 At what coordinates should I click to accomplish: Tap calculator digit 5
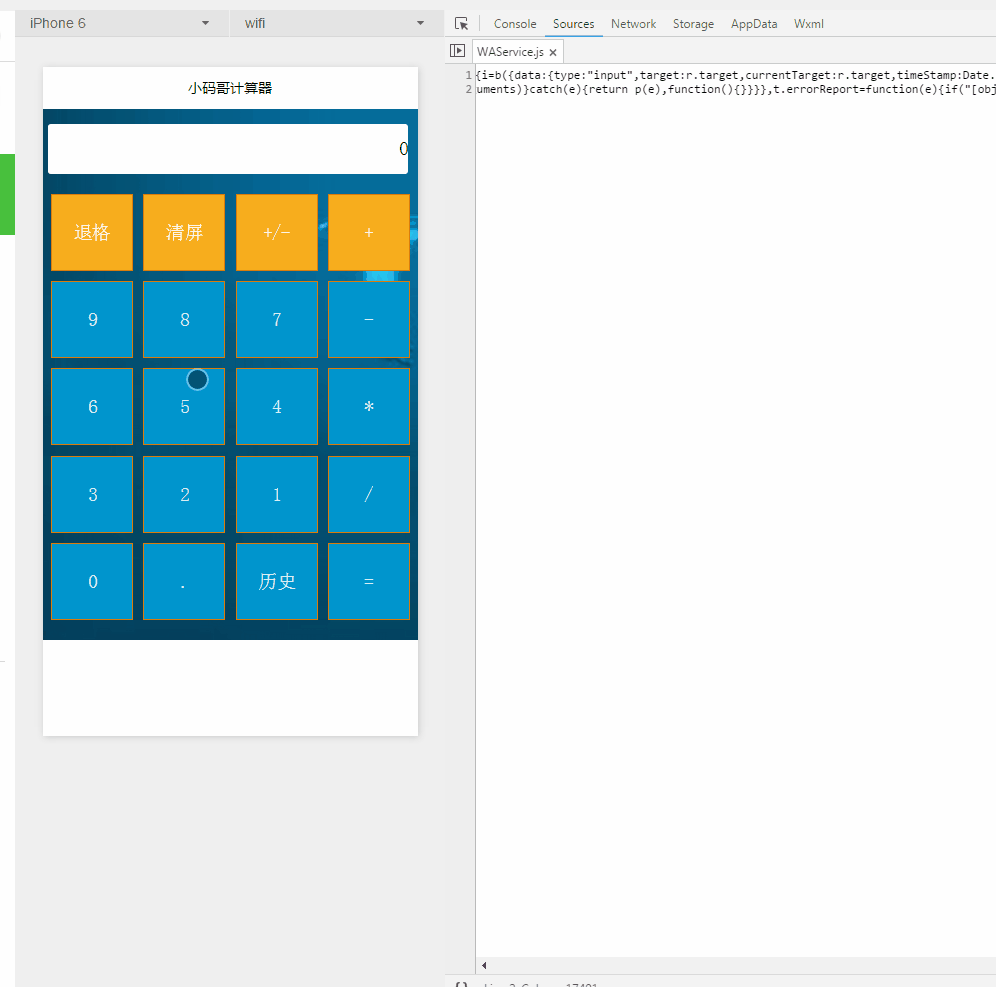click(x=184, y=406)
